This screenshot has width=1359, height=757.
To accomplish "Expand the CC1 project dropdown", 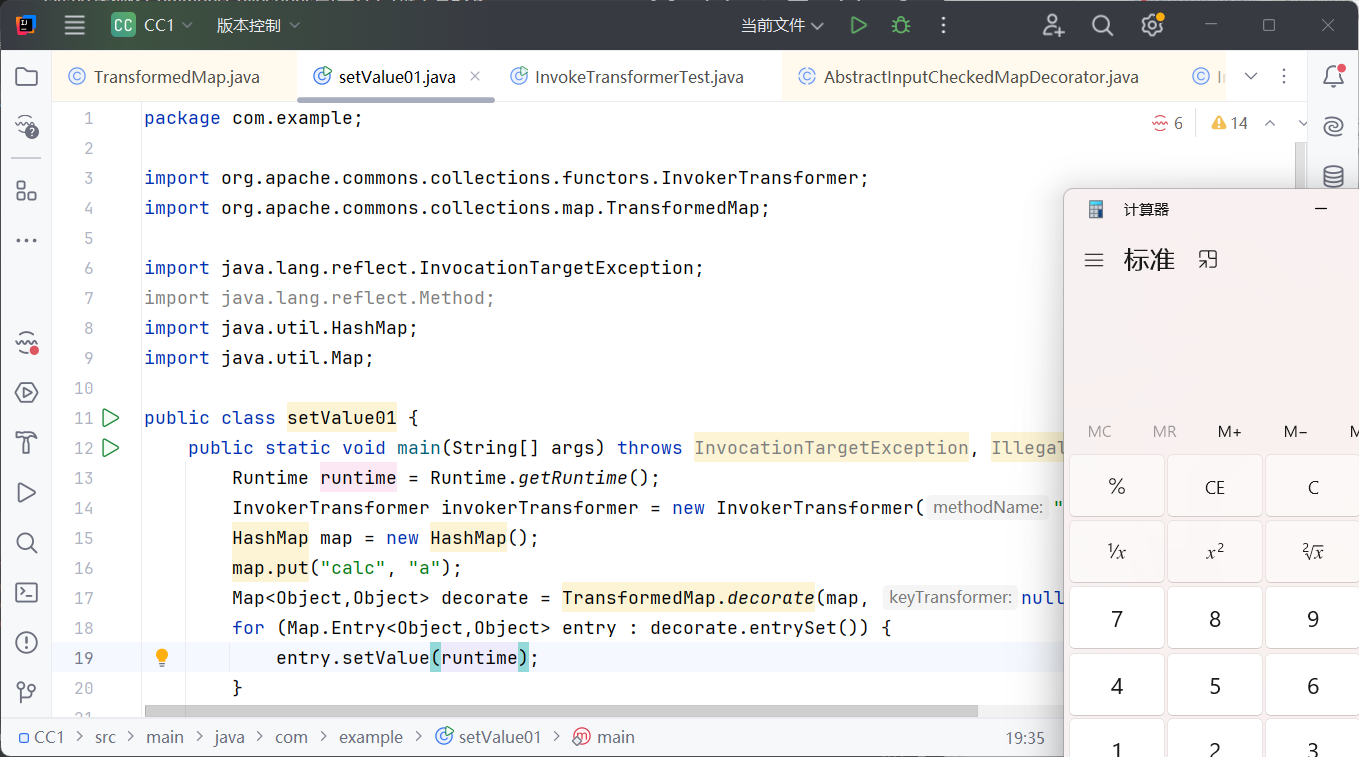I will (153, 26).
